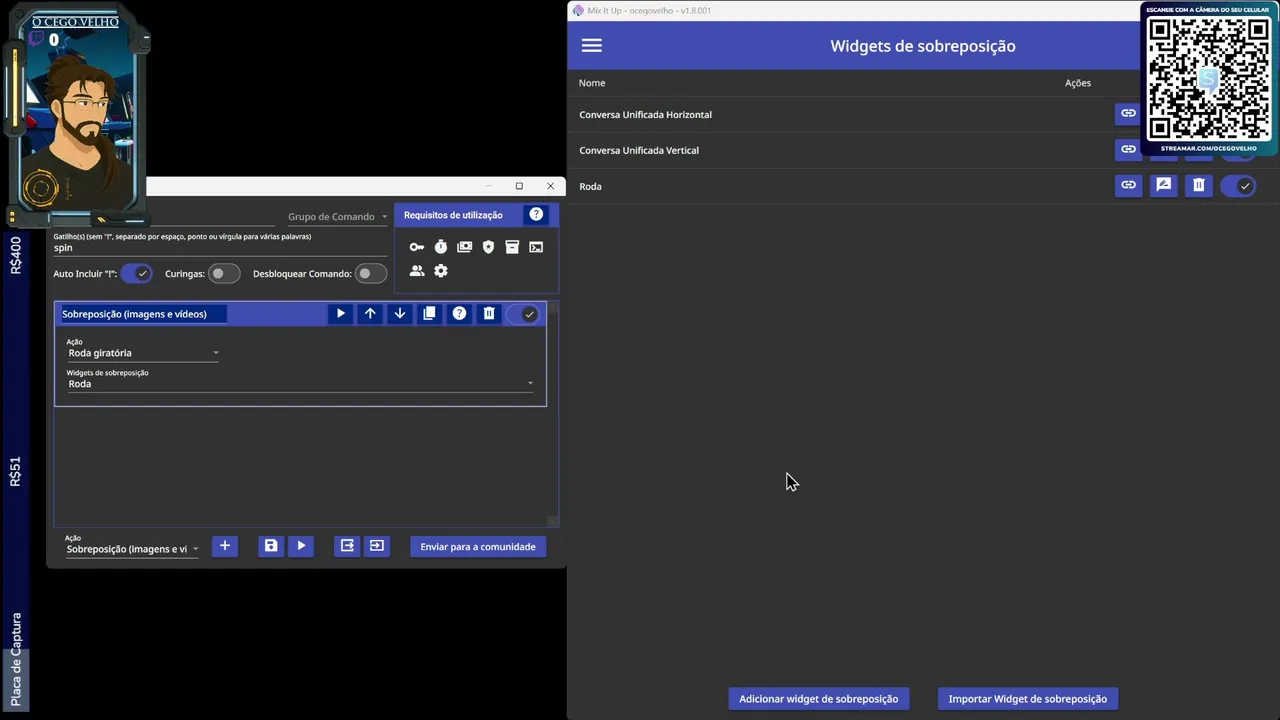1280x720 pixels.
Task: Edit the Gatilho field containing spin
Action: coord(220,247)
